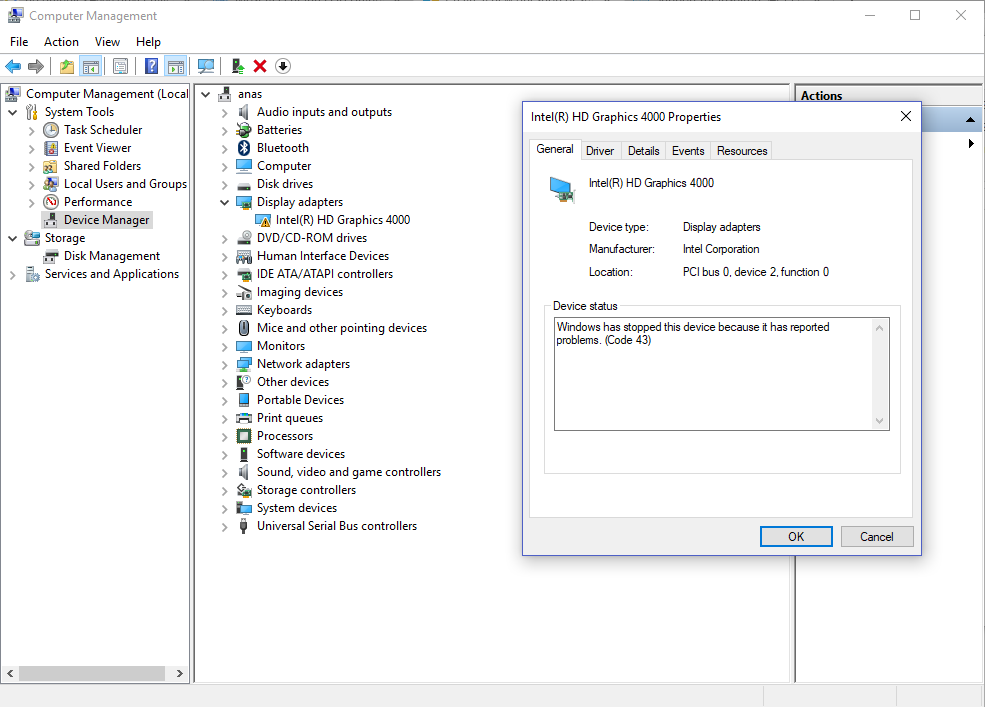This screenshot has width=985, height=707.
Task: Open the Action menu
Action: (x=61, y=41)
